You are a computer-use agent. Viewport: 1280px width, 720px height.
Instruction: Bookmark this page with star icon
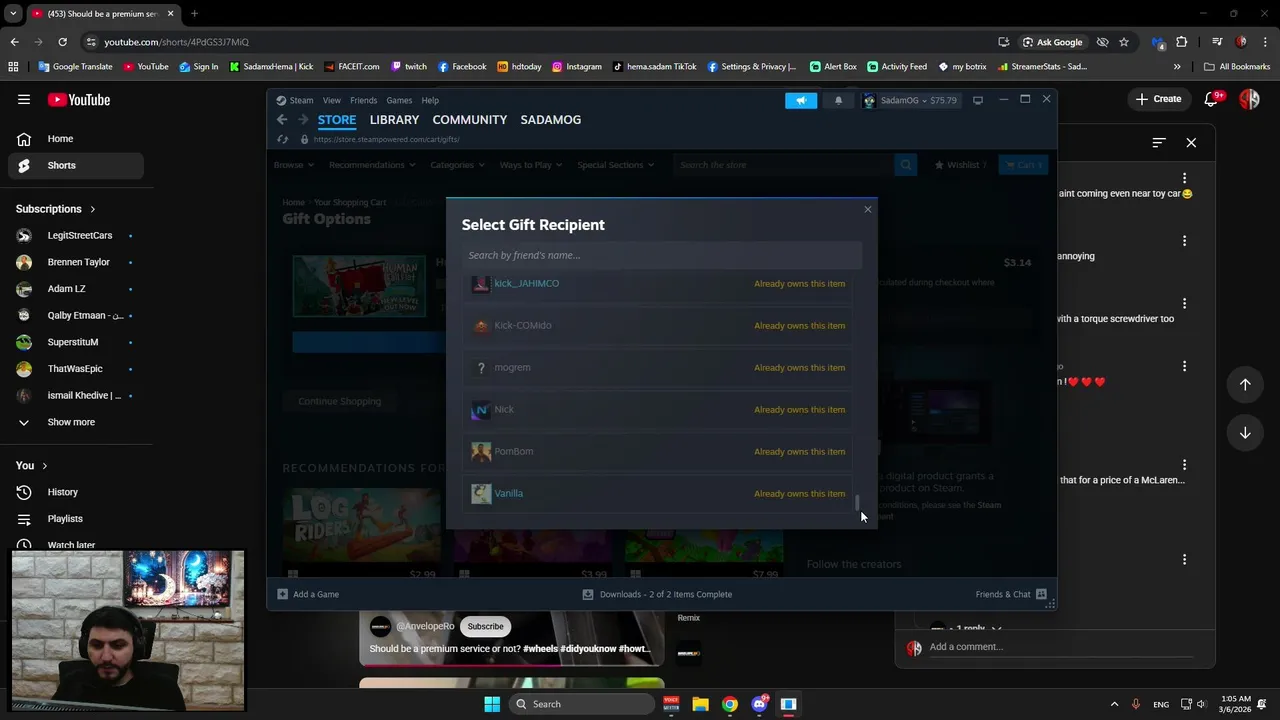[1124, 42]
